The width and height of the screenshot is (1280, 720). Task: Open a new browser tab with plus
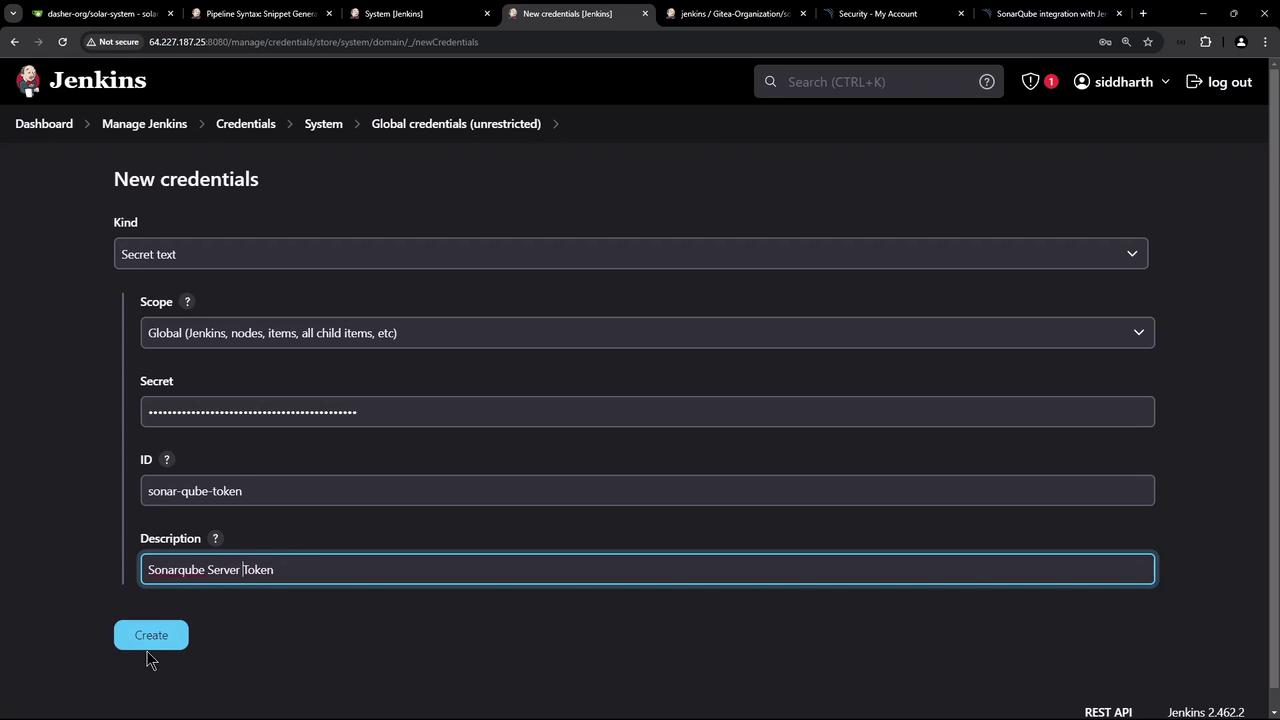click(1143, 14)
